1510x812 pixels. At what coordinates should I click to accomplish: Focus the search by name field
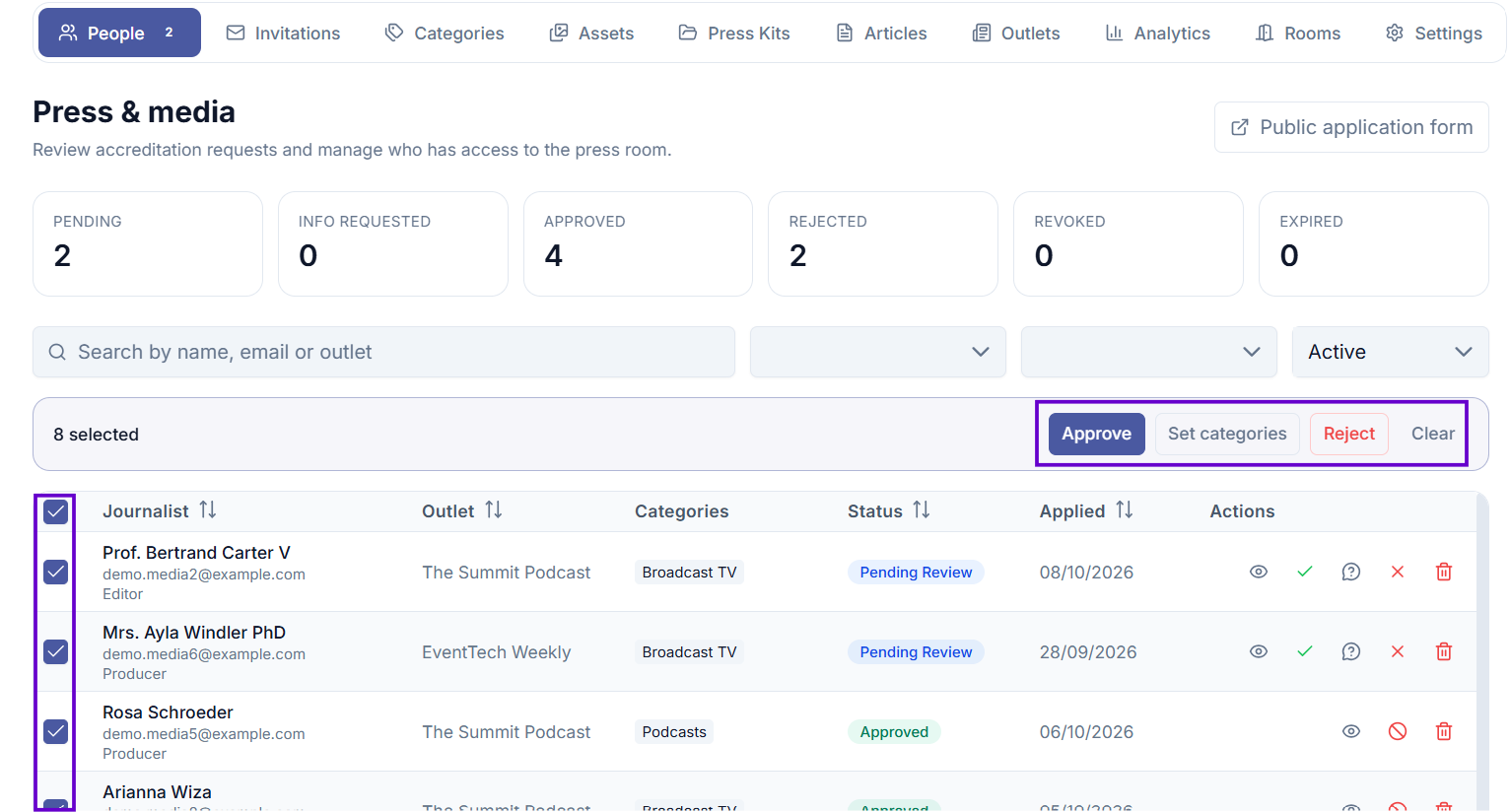(383, 352)
